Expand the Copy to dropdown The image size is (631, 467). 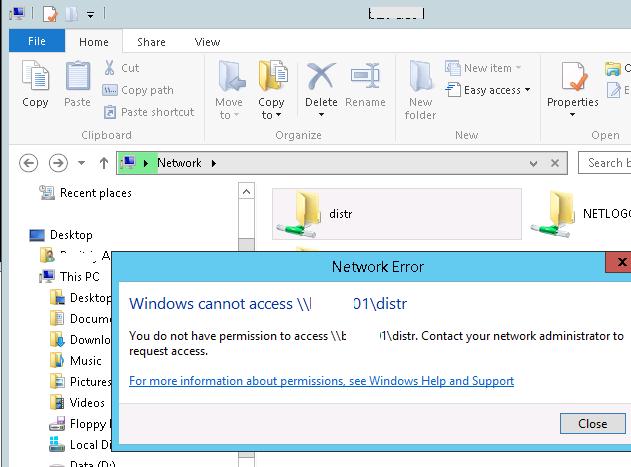(271, 108)
